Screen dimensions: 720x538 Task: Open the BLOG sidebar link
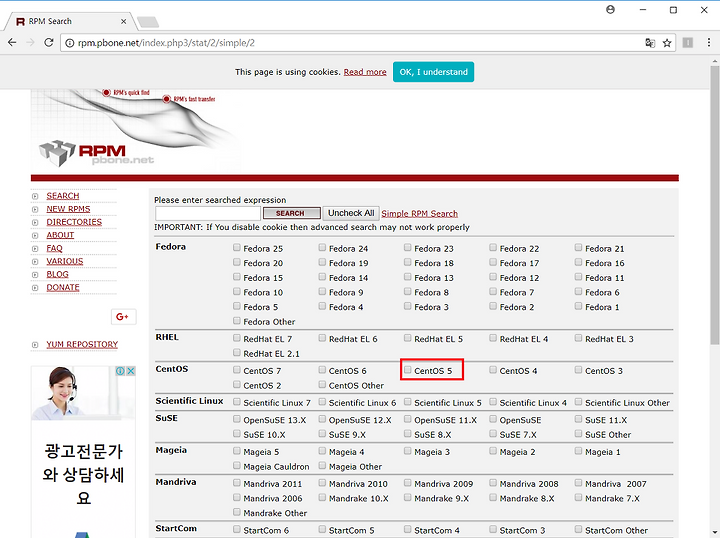57,275
